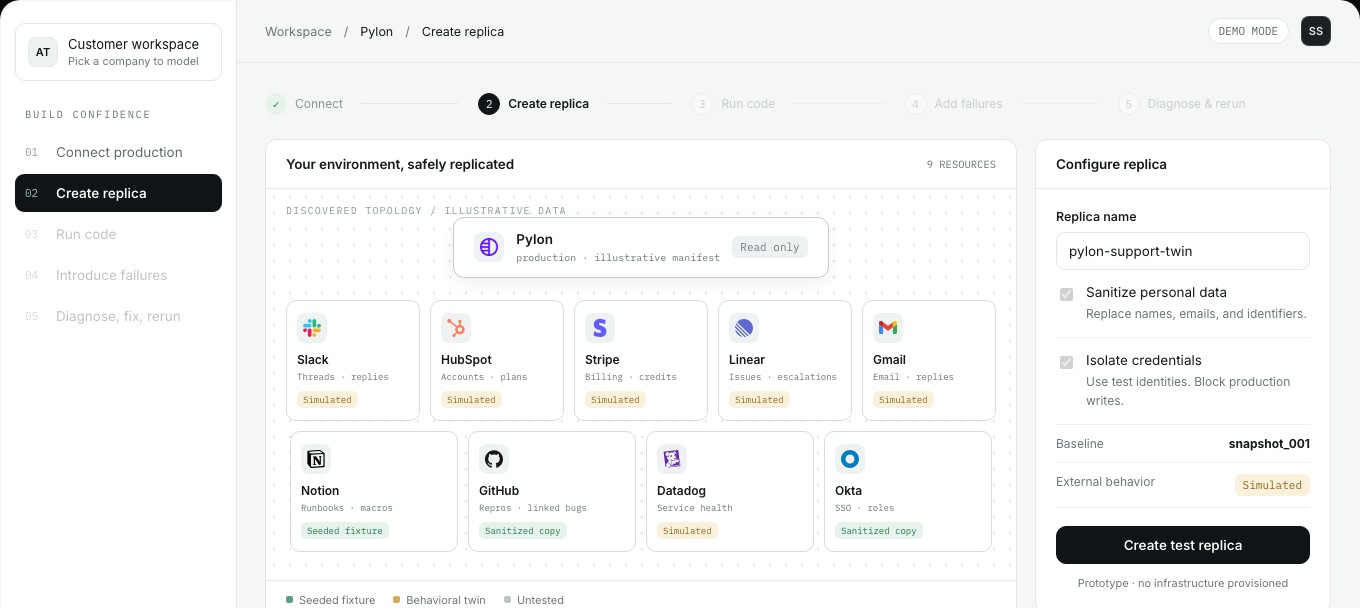Select Create replica sidebar item
Image resolution: width=1360 pixels, height=608 pixels.
click(x=118, y=193)
